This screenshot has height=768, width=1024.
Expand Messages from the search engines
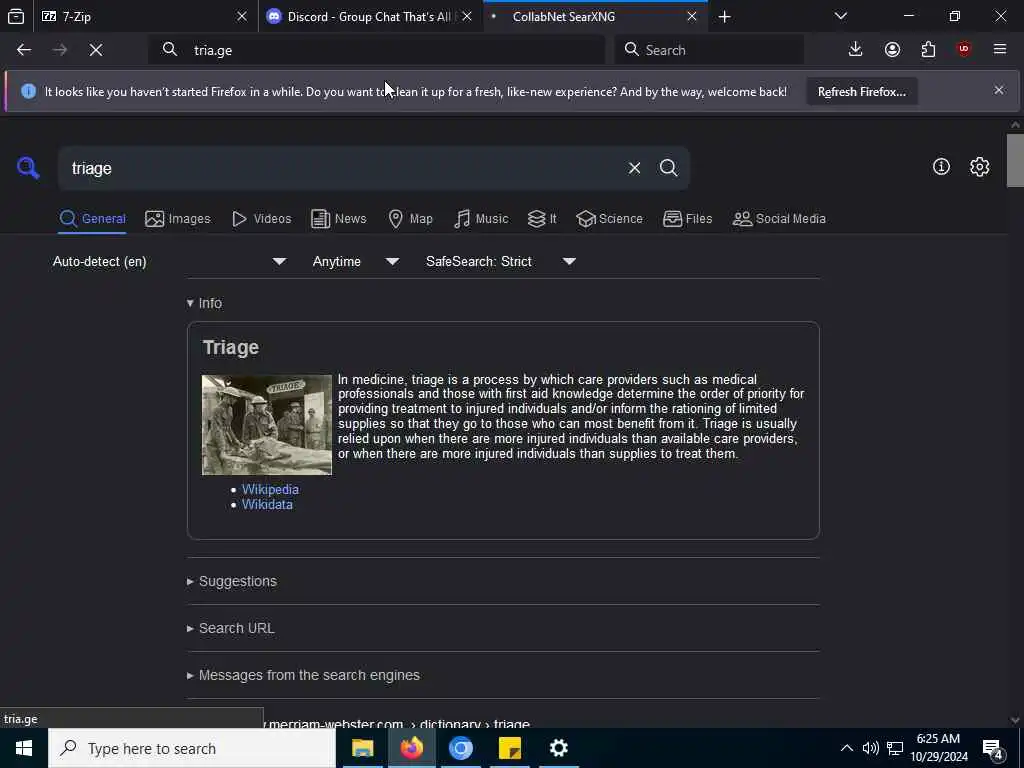click(303, 675)
